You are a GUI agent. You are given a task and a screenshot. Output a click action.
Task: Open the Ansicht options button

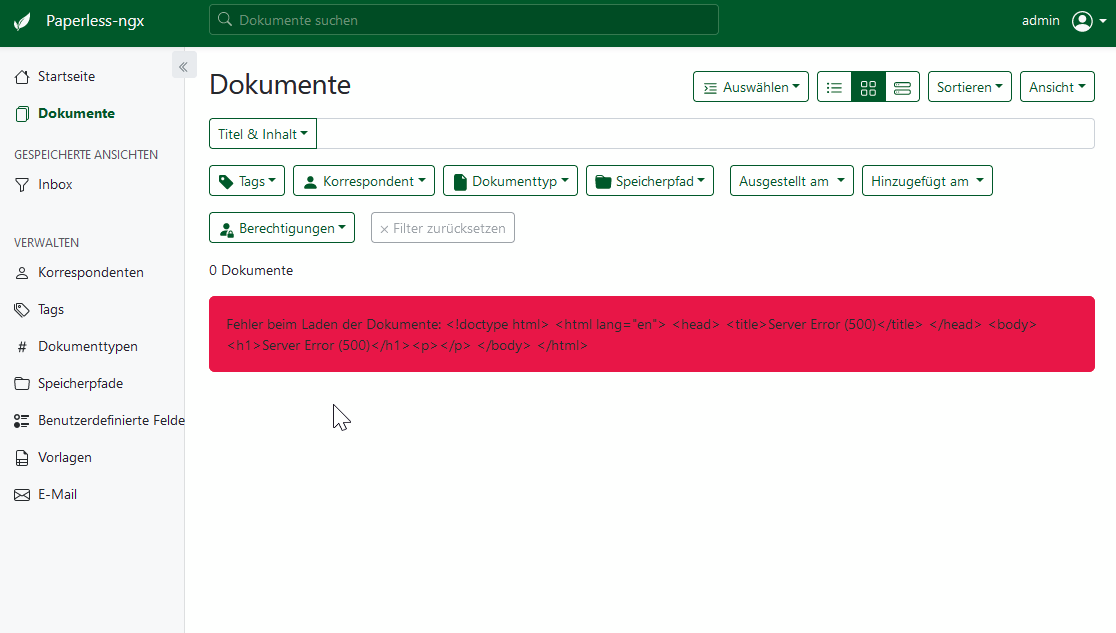pos(1057,87)
